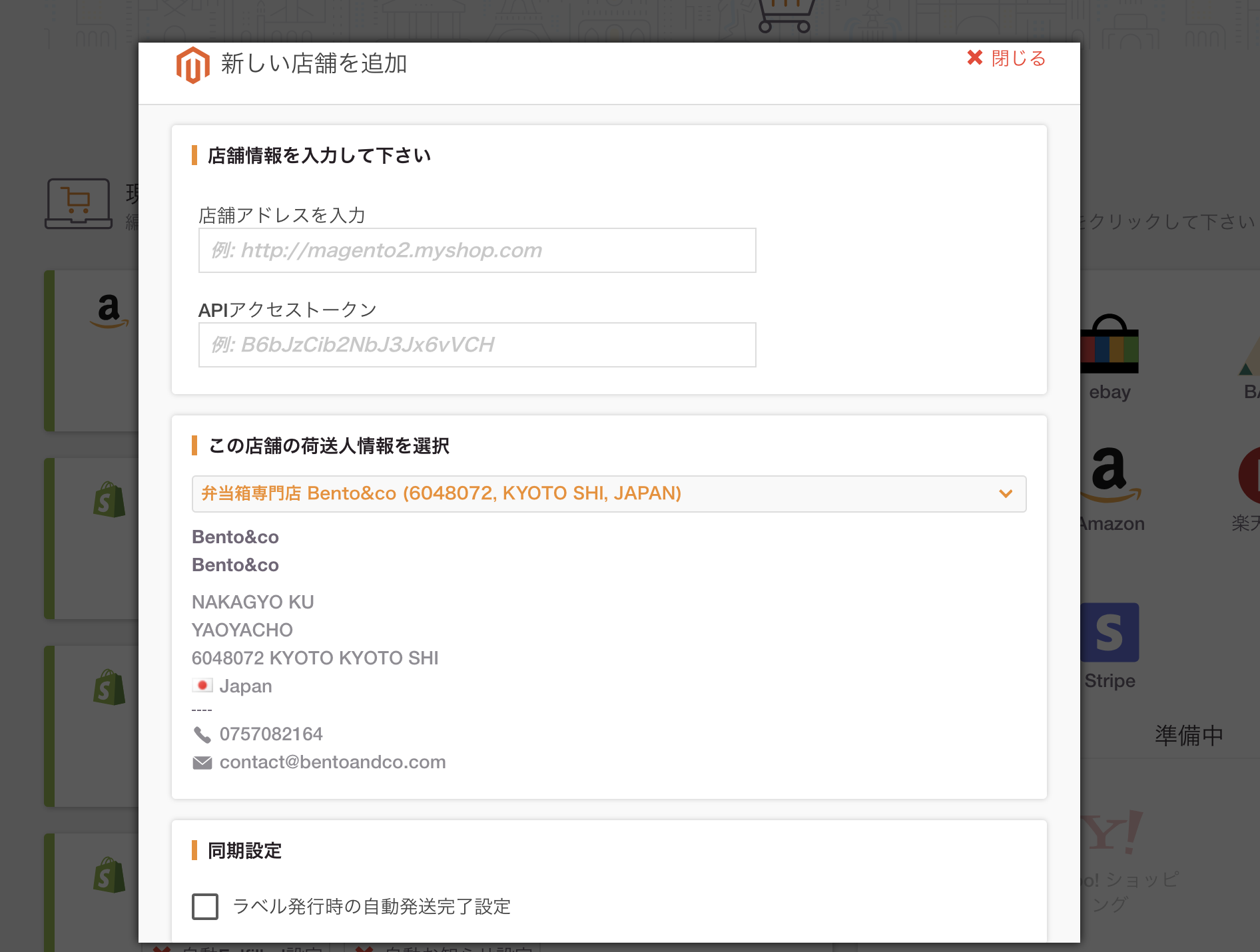Expand the shipper list chevron arrow
Image resolution: width=1260 pixels, height=952 pixels.
coord(1006,494)
